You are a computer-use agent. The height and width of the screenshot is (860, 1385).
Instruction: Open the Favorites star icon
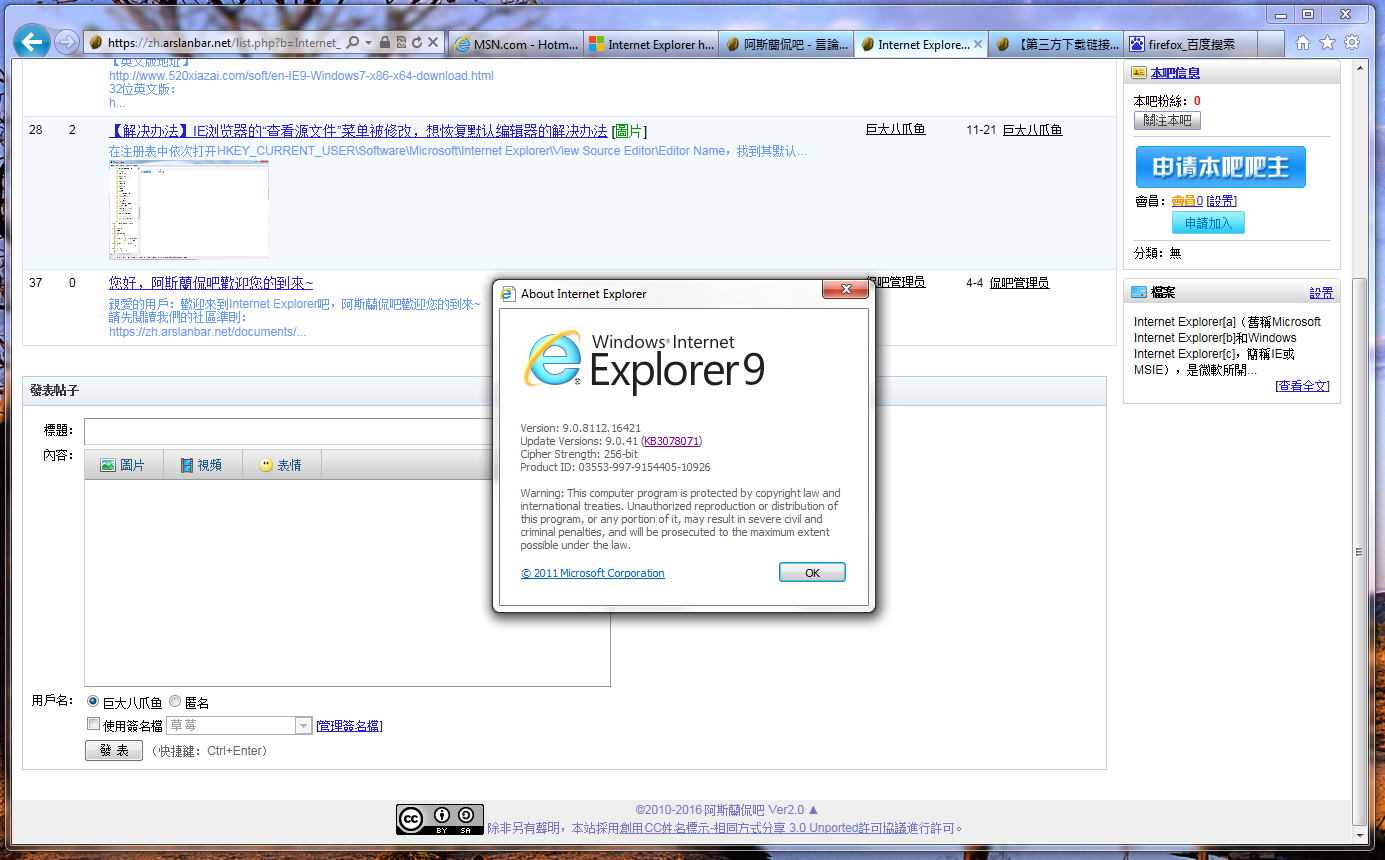(x=1327, y=42)
